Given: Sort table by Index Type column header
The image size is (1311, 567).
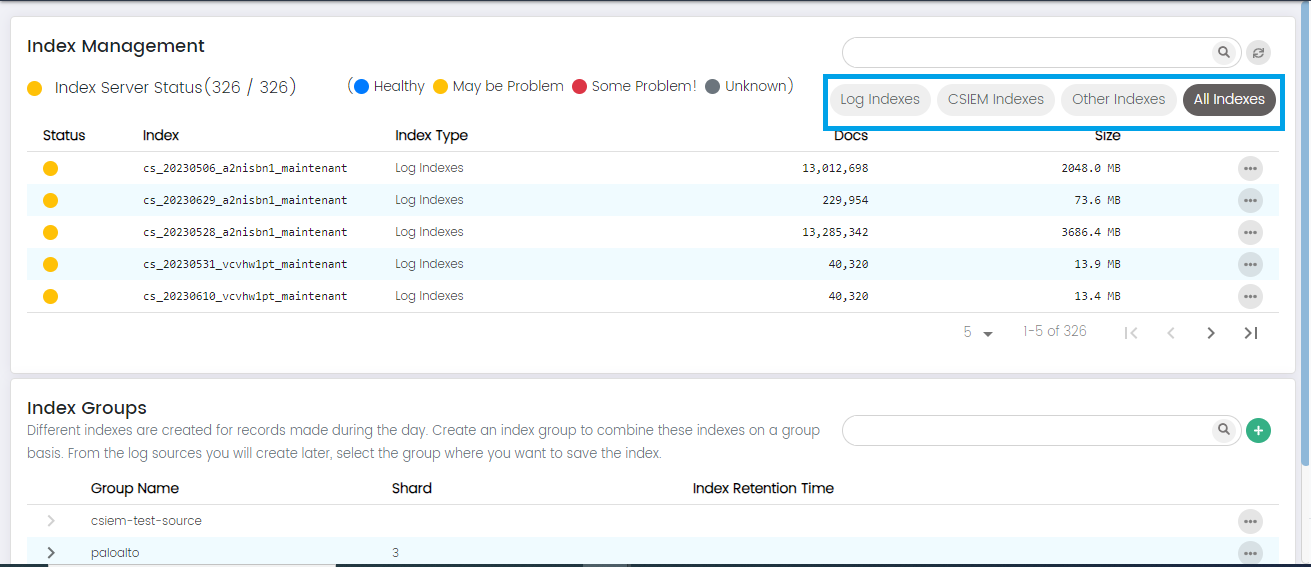Looking at the screenshot, I should 431,135.
